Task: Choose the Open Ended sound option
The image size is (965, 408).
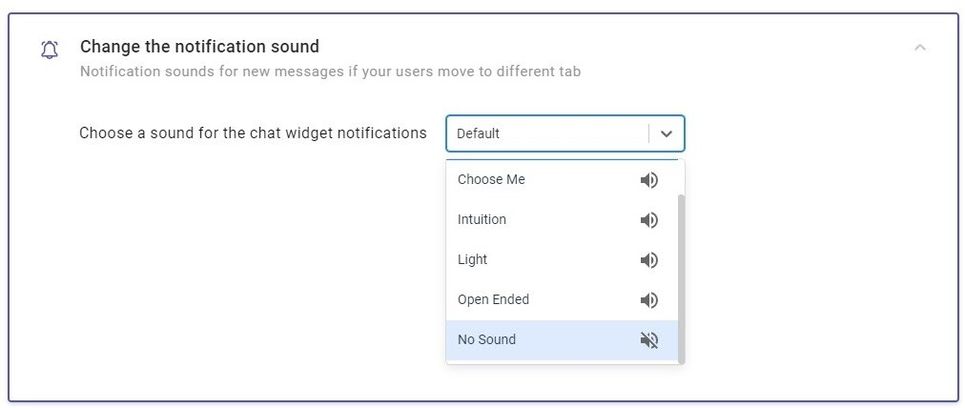Action: click(x=562, y=300)
